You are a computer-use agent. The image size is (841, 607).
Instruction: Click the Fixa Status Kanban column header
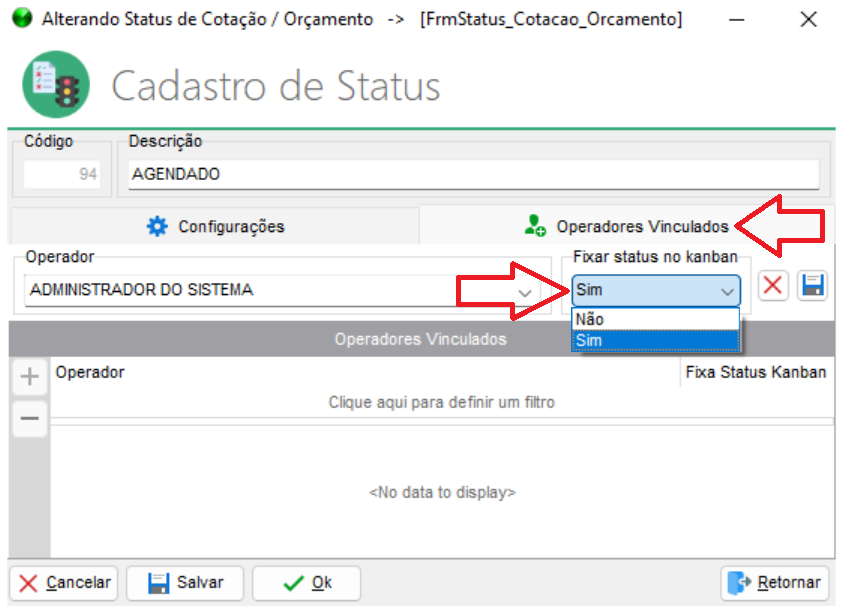point(755,372)
